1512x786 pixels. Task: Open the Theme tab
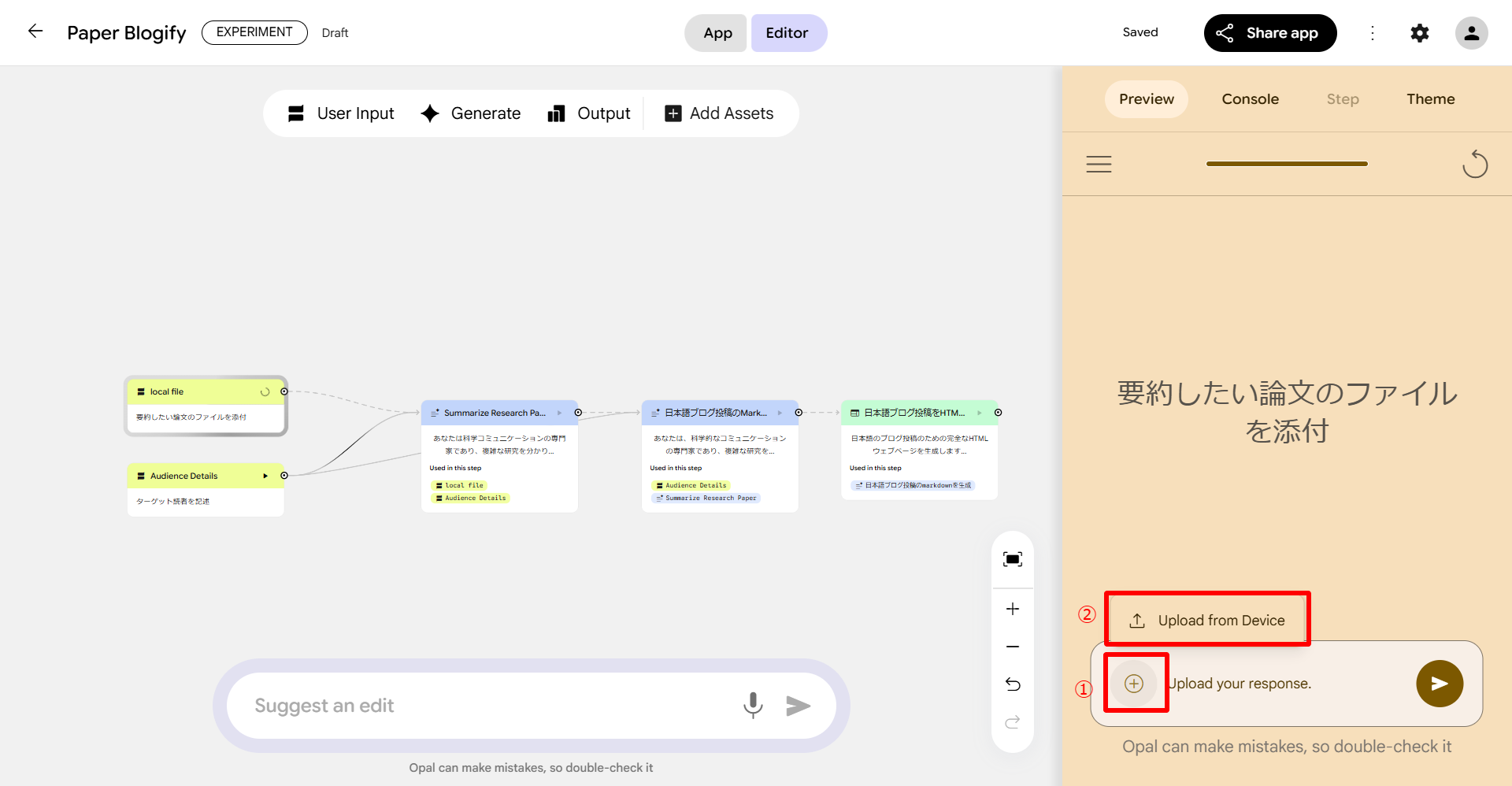(x=1430, y=99)
